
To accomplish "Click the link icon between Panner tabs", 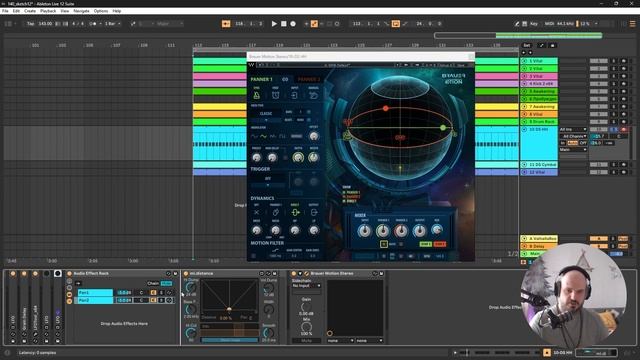I will 285,79.
